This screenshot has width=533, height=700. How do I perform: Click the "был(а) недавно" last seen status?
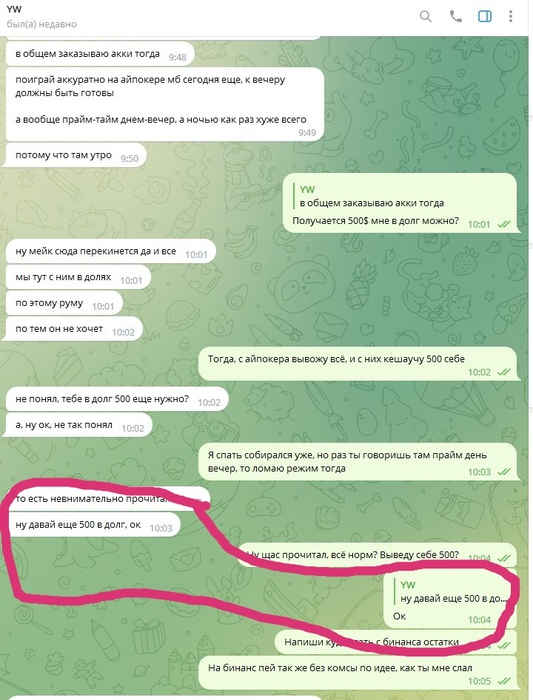point(42,24)
